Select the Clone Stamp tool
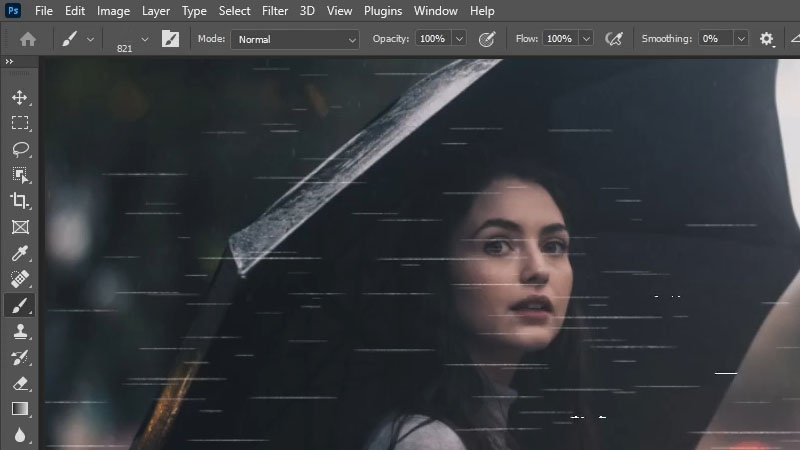 point(20,332)
